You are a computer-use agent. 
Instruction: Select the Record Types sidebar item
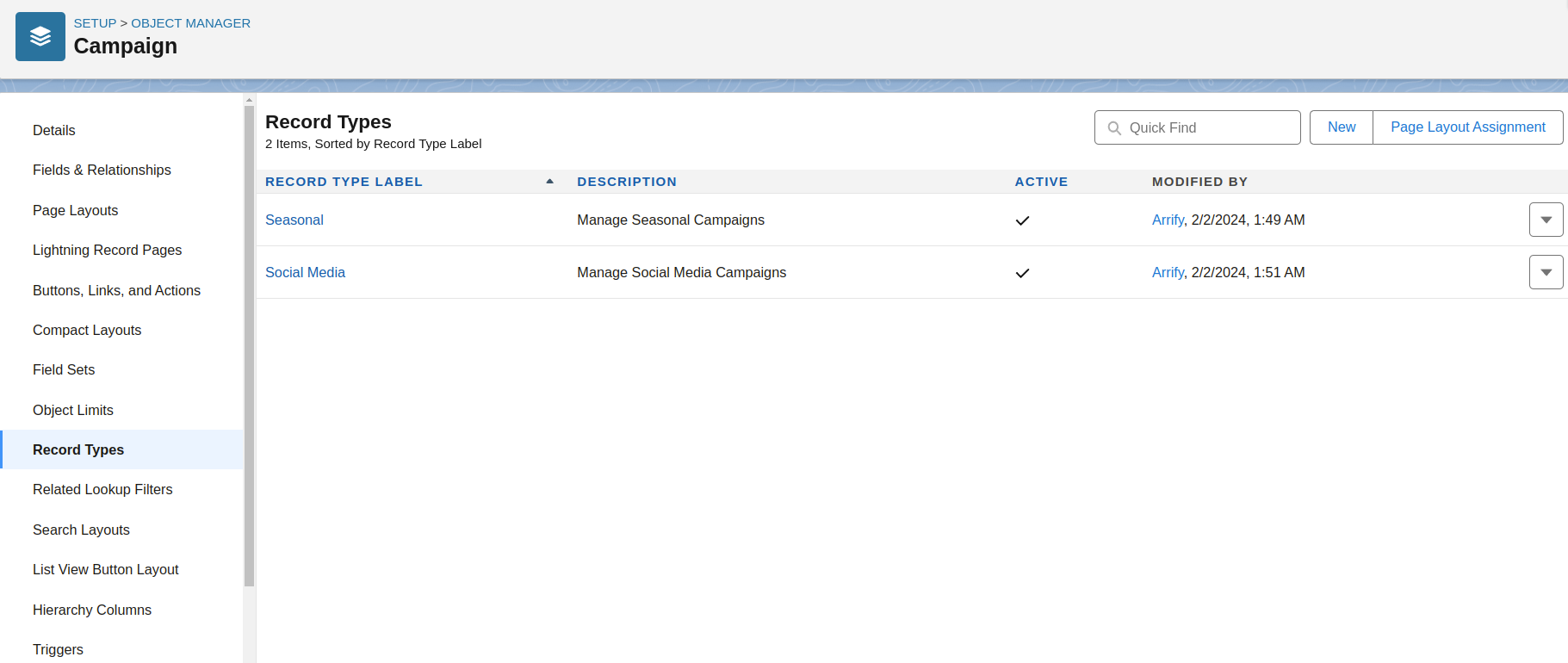(x=122, y=449)
